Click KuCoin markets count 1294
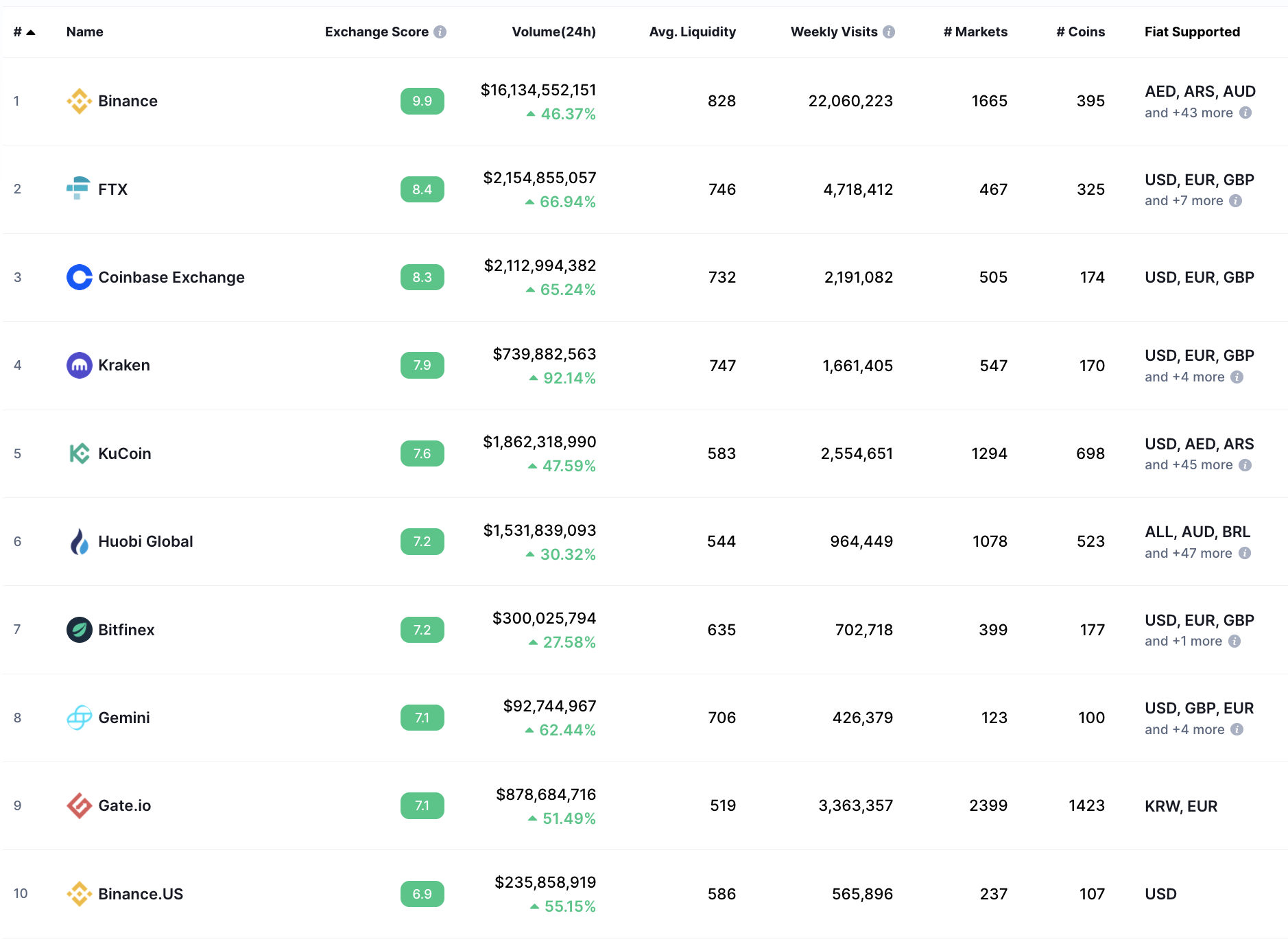1288x944 pixels. [990, 453]
